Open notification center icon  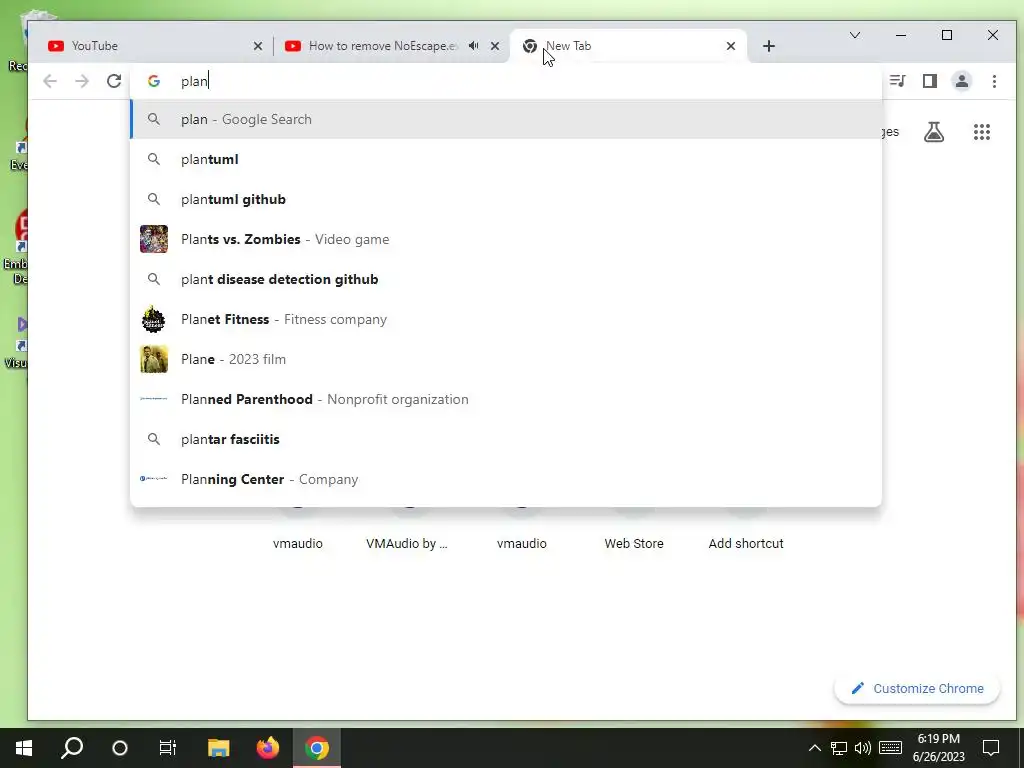pos(991,748)
